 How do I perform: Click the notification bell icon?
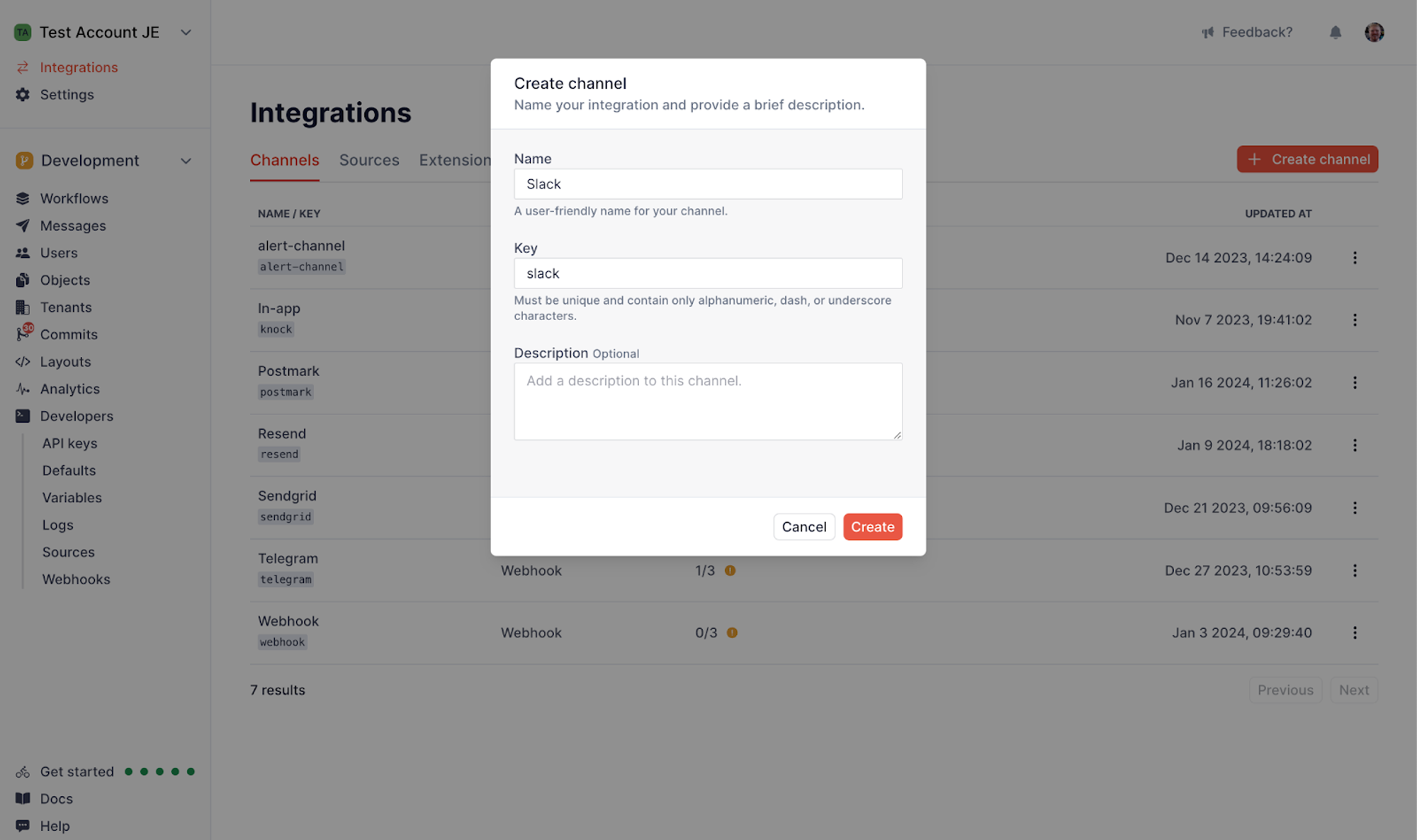(x=1335, y=32)
